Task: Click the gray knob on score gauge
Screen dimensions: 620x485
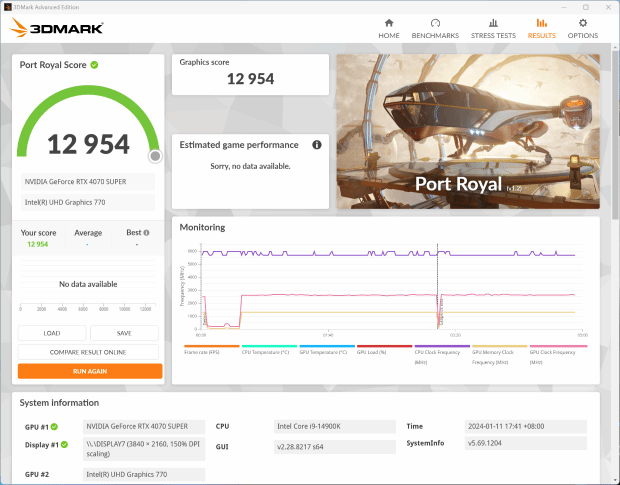Action: click(155, 157)
